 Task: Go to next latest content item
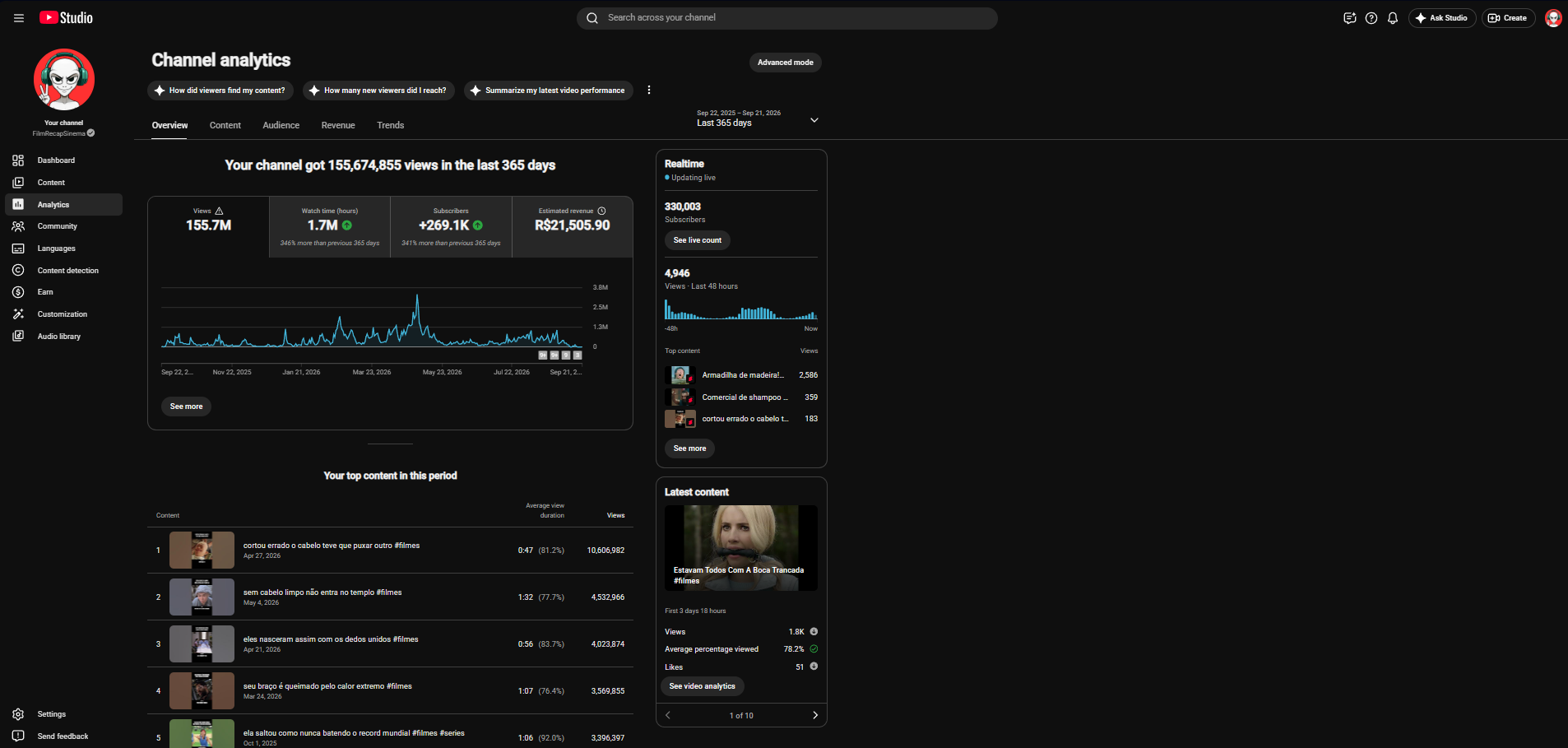tap(815, 715)
